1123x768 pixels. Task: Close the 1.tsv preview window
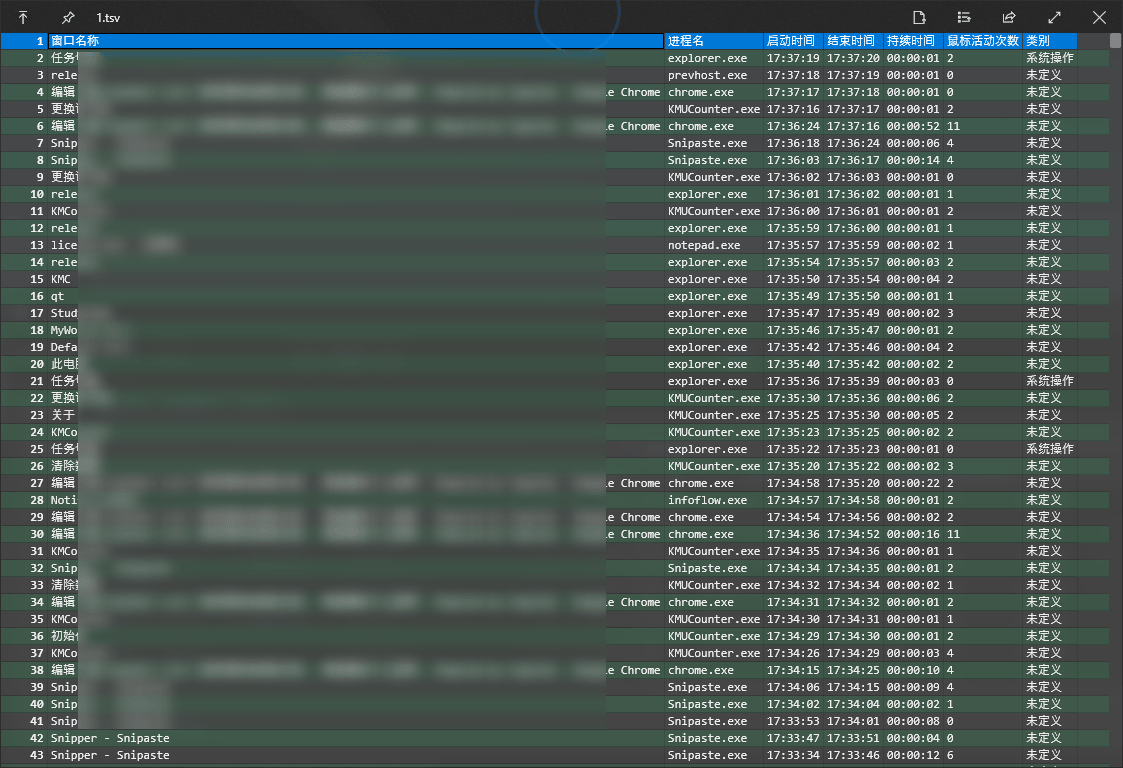(1099, 17)
